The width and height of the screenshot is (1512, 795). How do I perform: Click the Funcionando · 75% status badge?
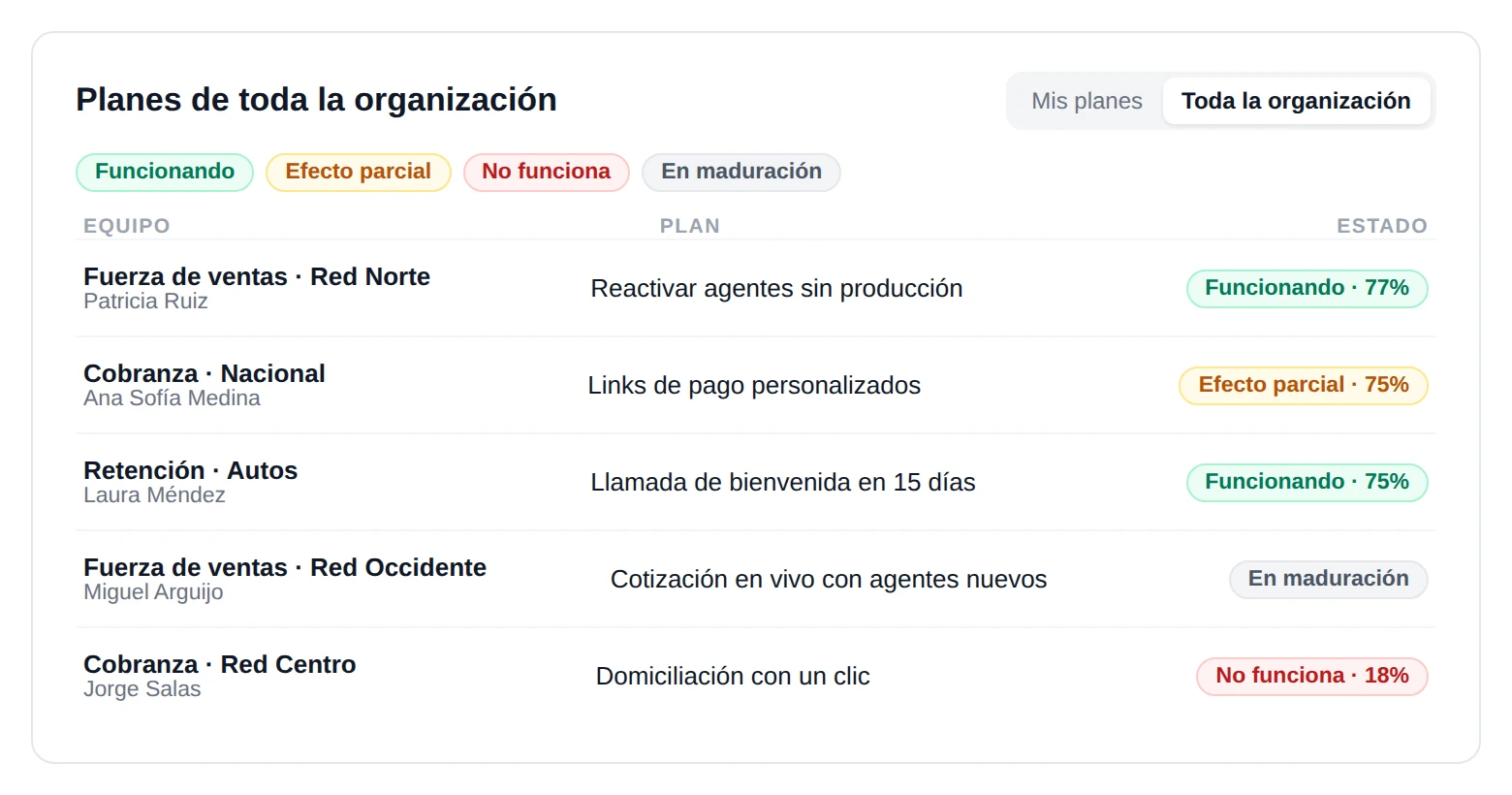point(1307,482)
